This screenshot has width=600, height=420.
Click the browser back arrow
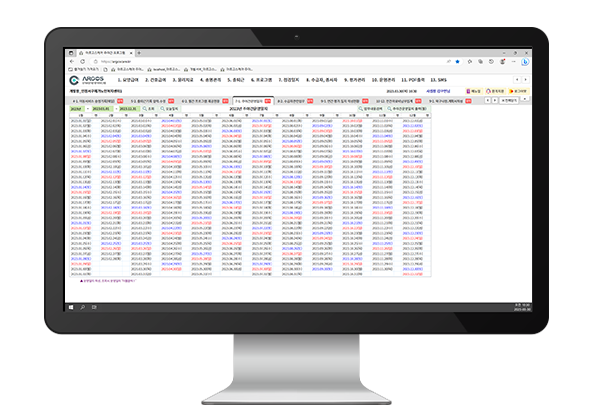[73, 59]
